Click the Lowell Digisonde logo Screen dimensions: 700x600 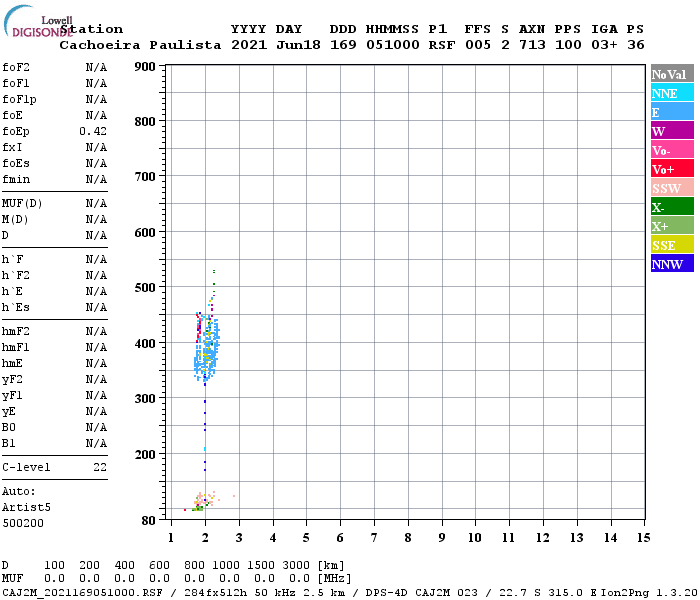click(x=37, y=21)
